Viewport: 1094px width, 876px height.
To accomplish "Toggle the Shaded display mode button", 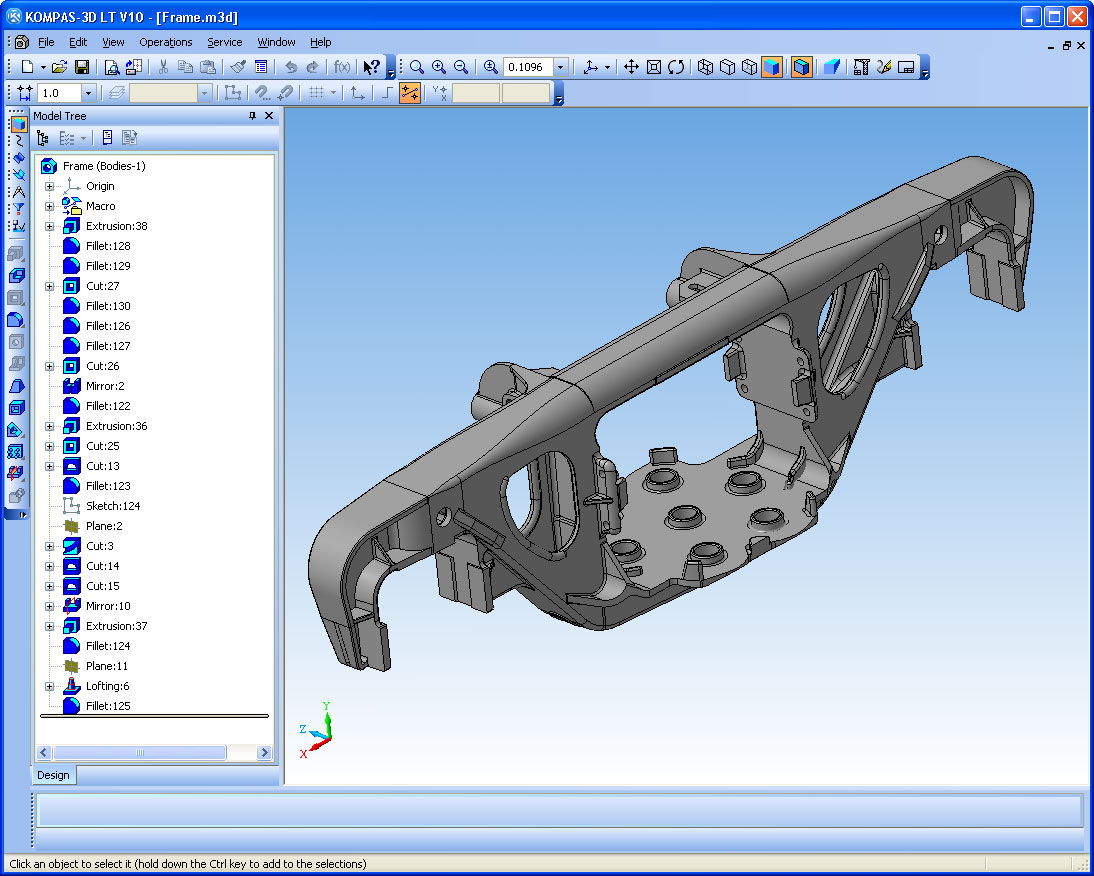I will tap(772, 67).
